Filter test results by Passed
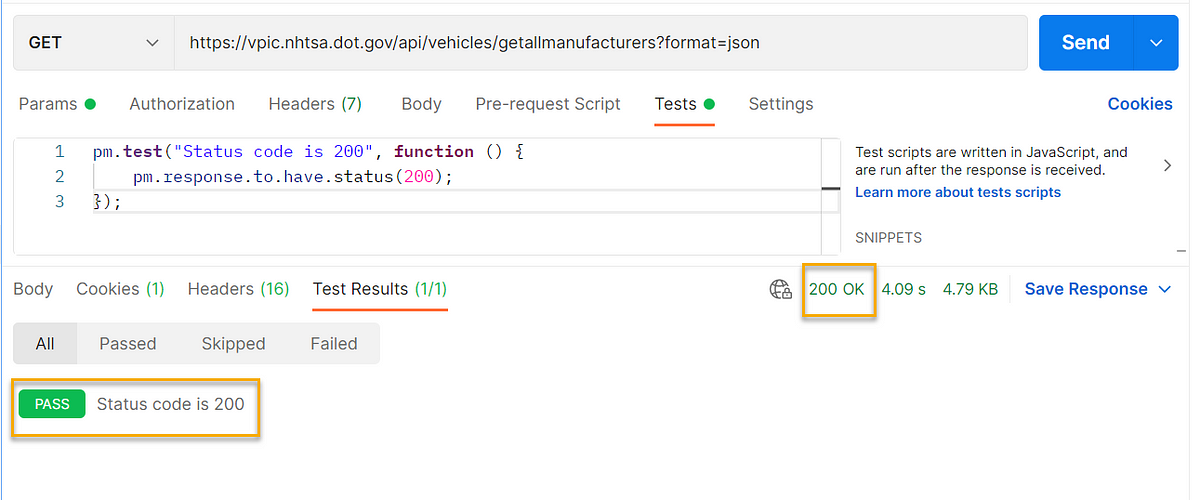Screen dimensions: 1200x500 (x=128, y=343)
